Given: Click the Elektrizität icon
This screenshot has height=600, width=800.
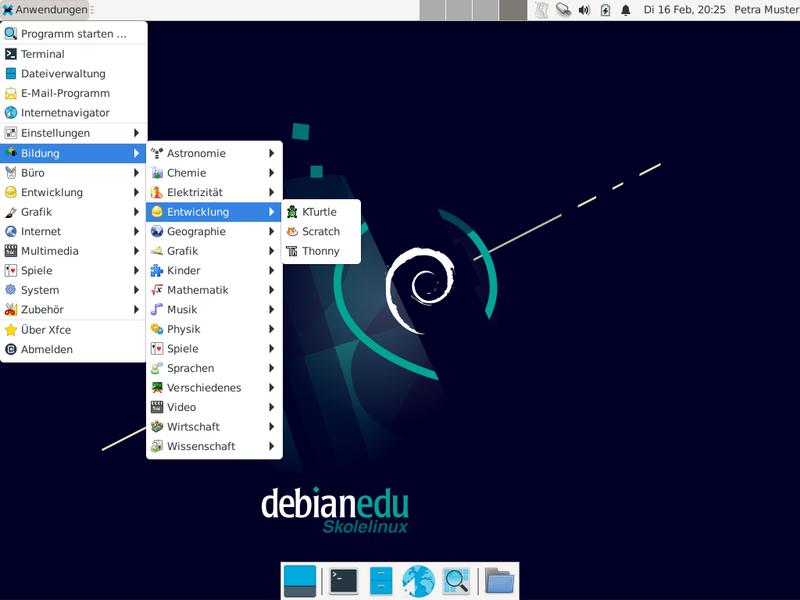Looking at the screenshot, I should click(x=157, y=192).
